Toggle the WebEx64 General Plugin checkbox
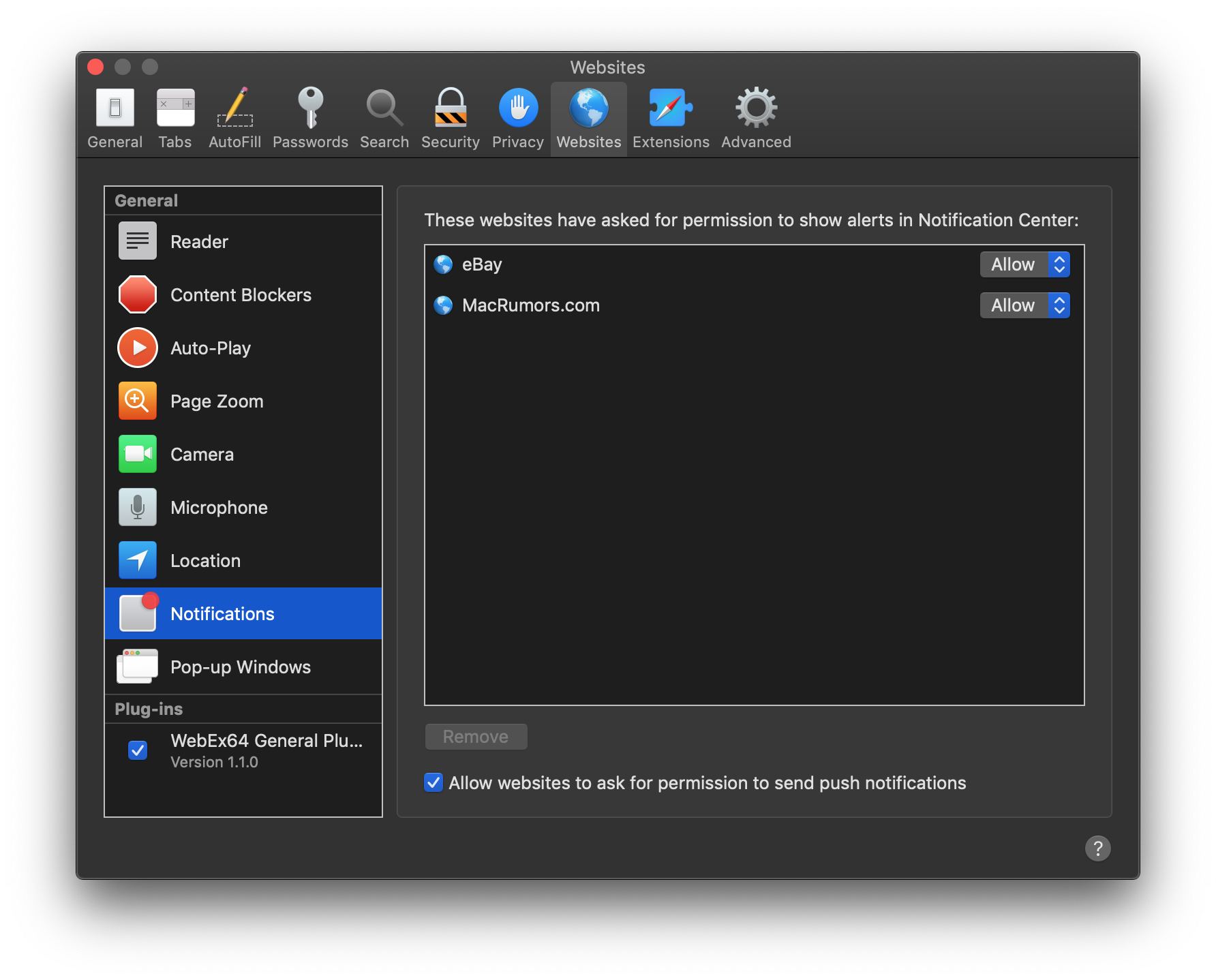The image size is (1216, 980). pos(138,750)
